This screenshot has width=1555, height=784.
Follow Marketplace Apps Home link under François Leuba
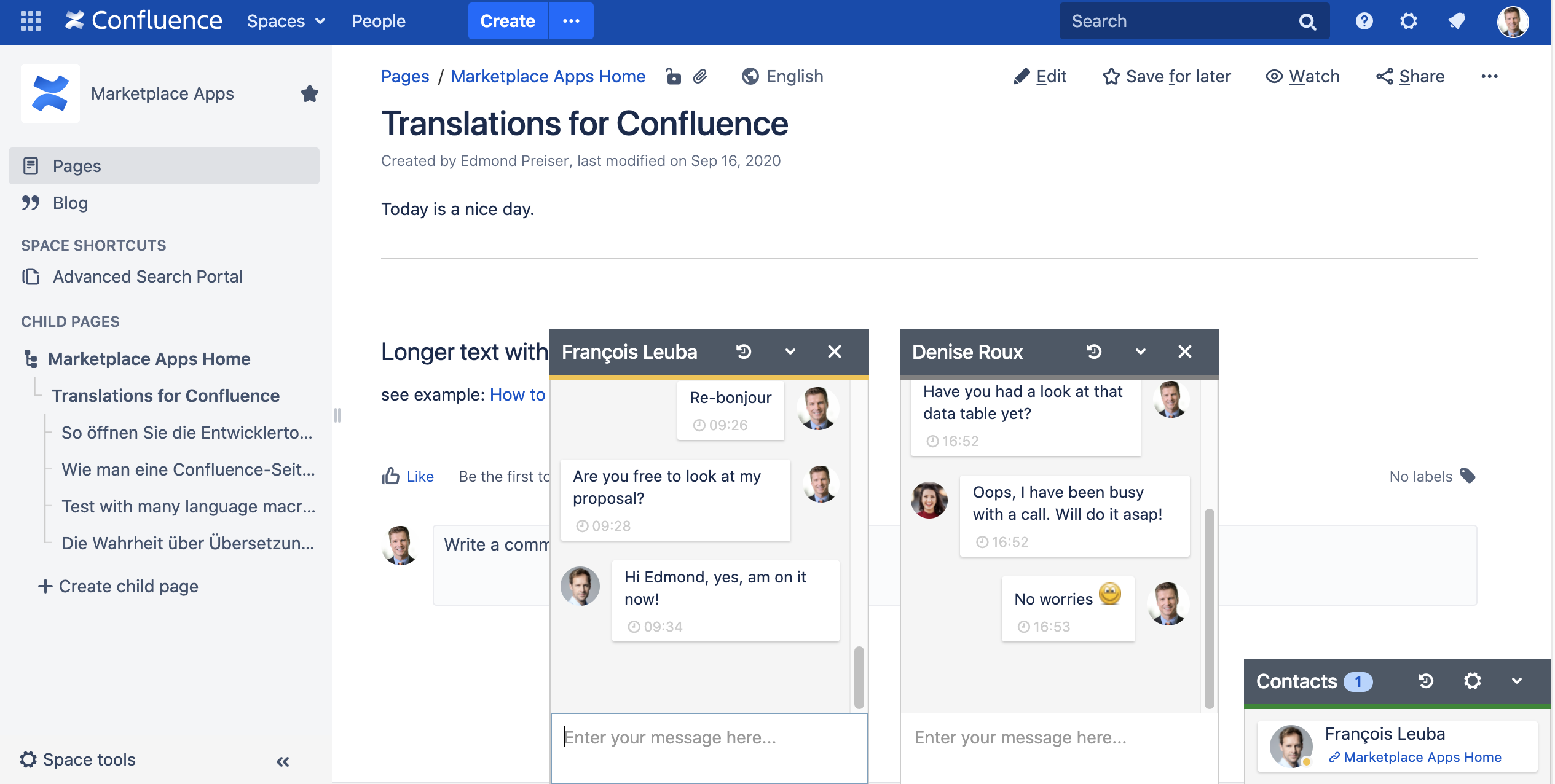click(x=1422, y=757)
